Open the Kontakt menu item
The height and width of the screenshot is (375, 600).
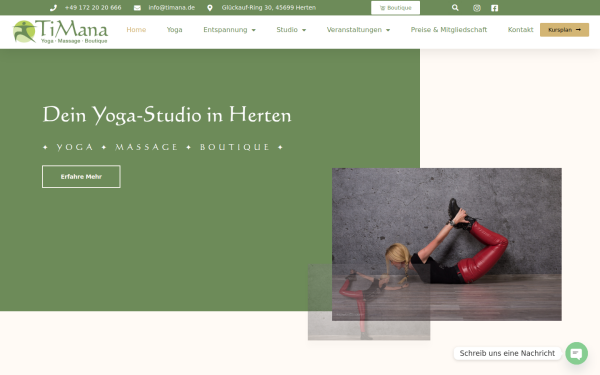520,30
